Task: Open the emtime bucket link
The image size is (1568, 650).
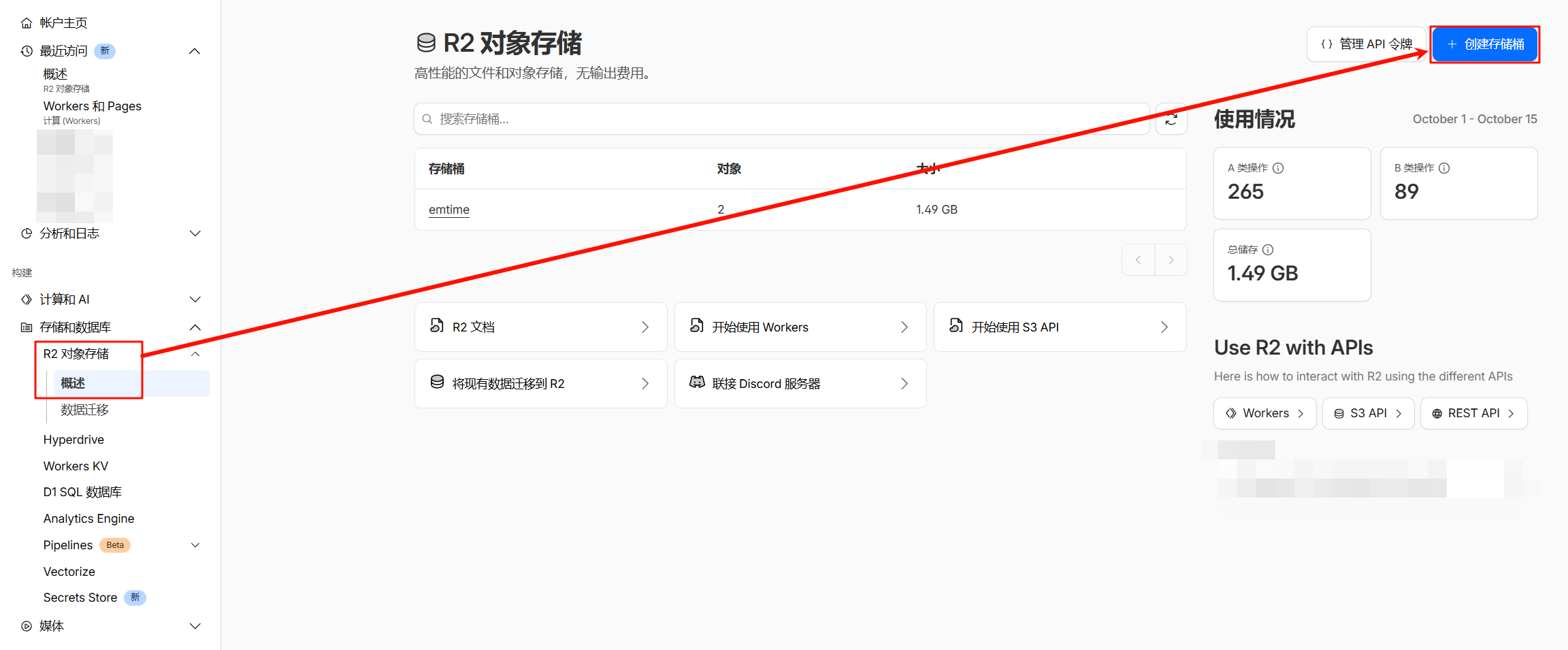Action: [448, 210]
